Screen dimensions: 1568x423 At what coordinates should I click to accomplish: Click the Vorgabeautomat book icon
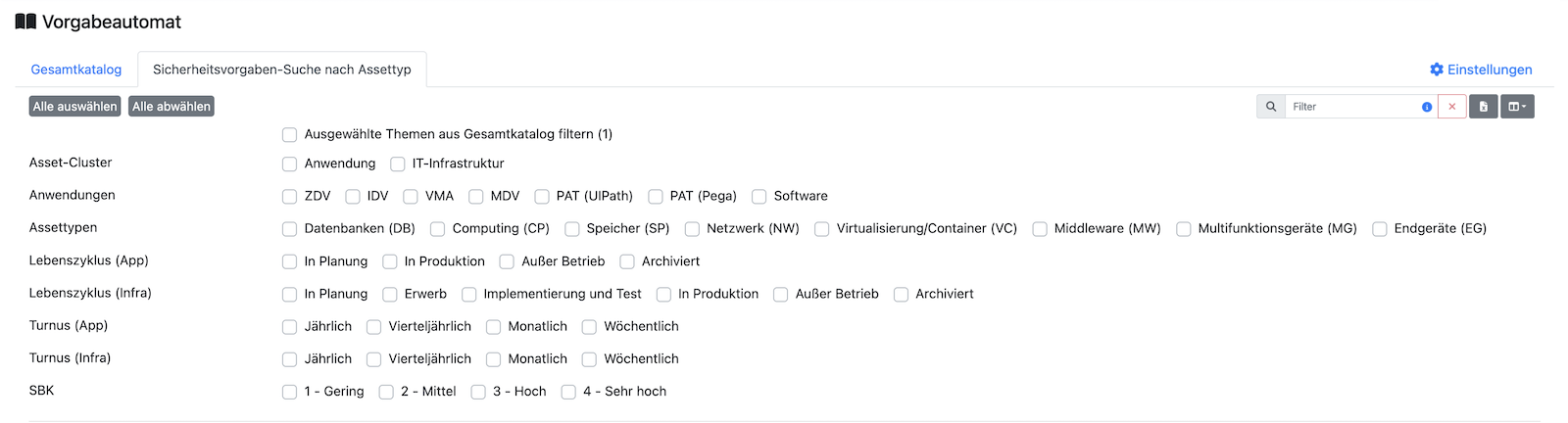(25, 22)
